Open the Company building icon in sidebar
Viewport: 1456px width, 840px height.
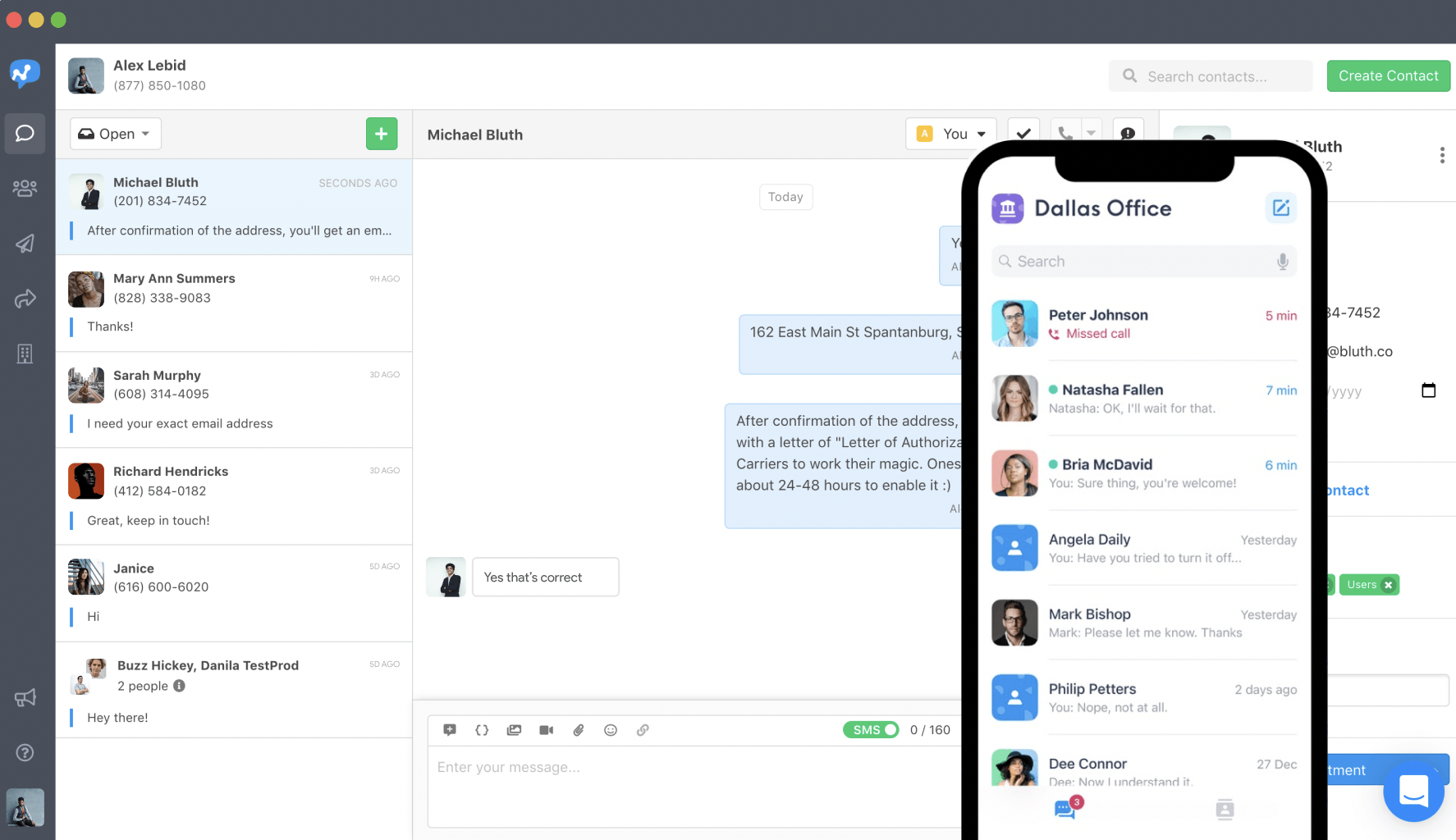25,354
